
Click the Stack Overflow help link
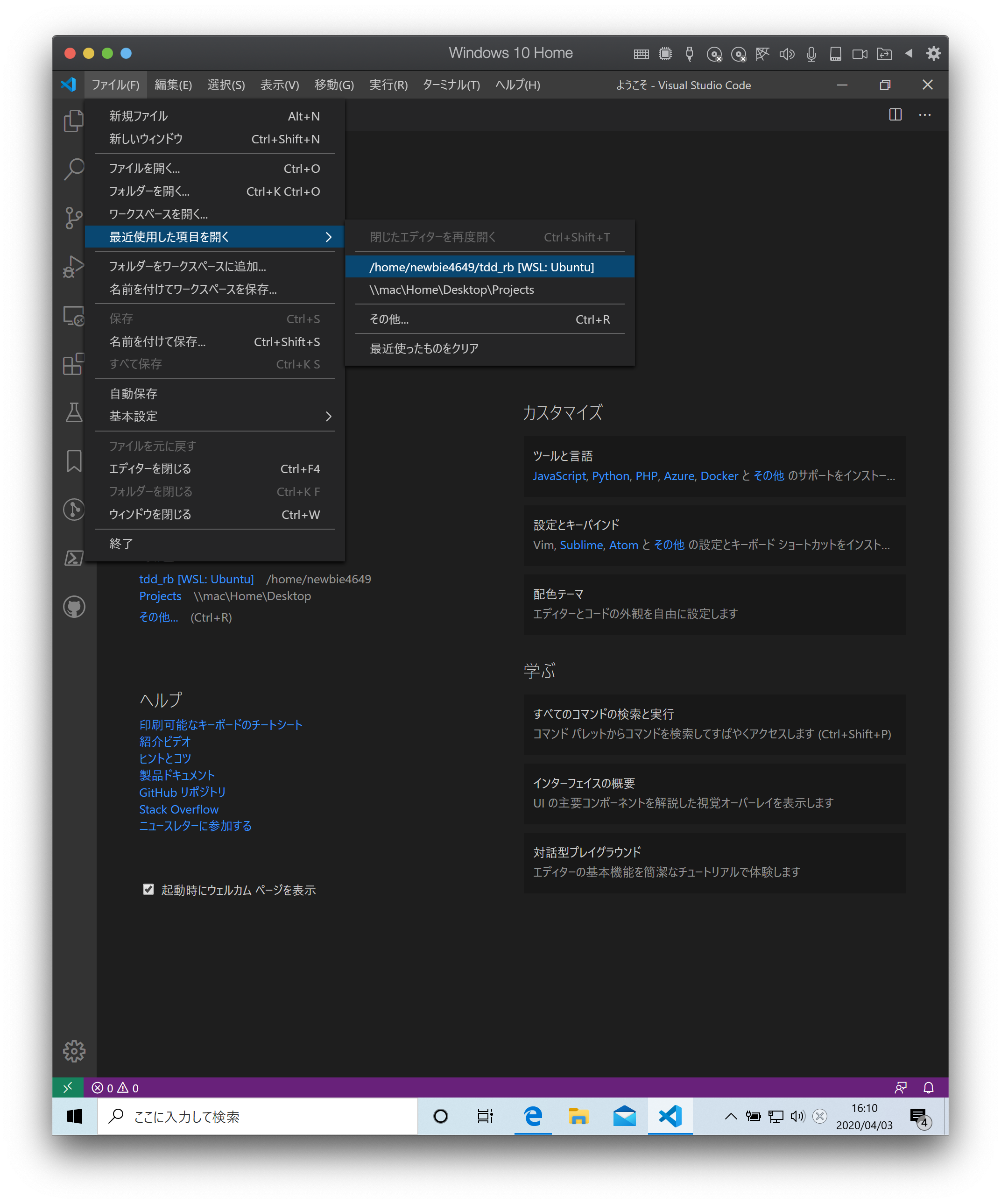click(x=179, y=809)
